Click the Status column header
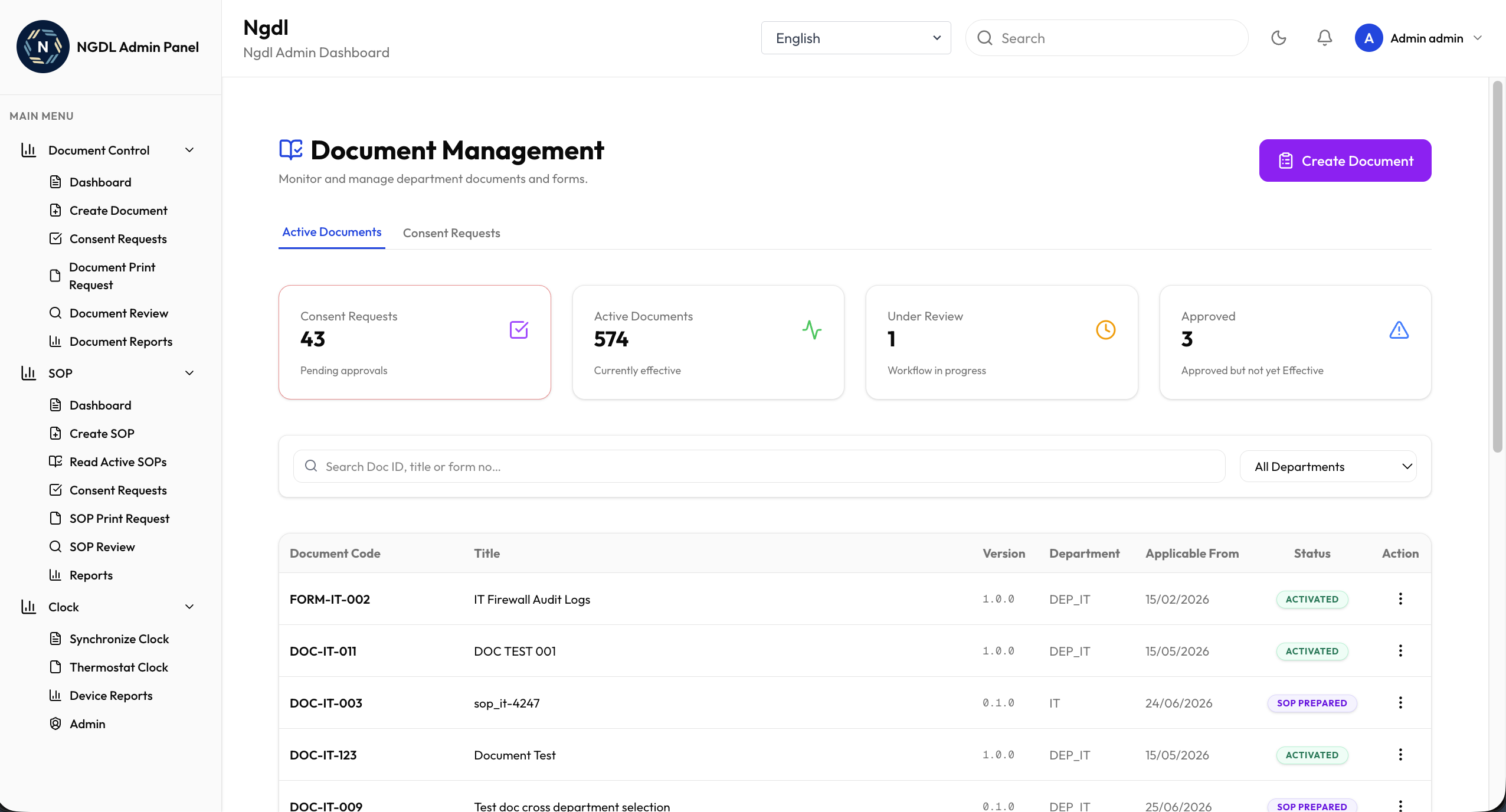Image resolution: width=1506 pixels, height=812 pixels. (x=1312, y=553)
